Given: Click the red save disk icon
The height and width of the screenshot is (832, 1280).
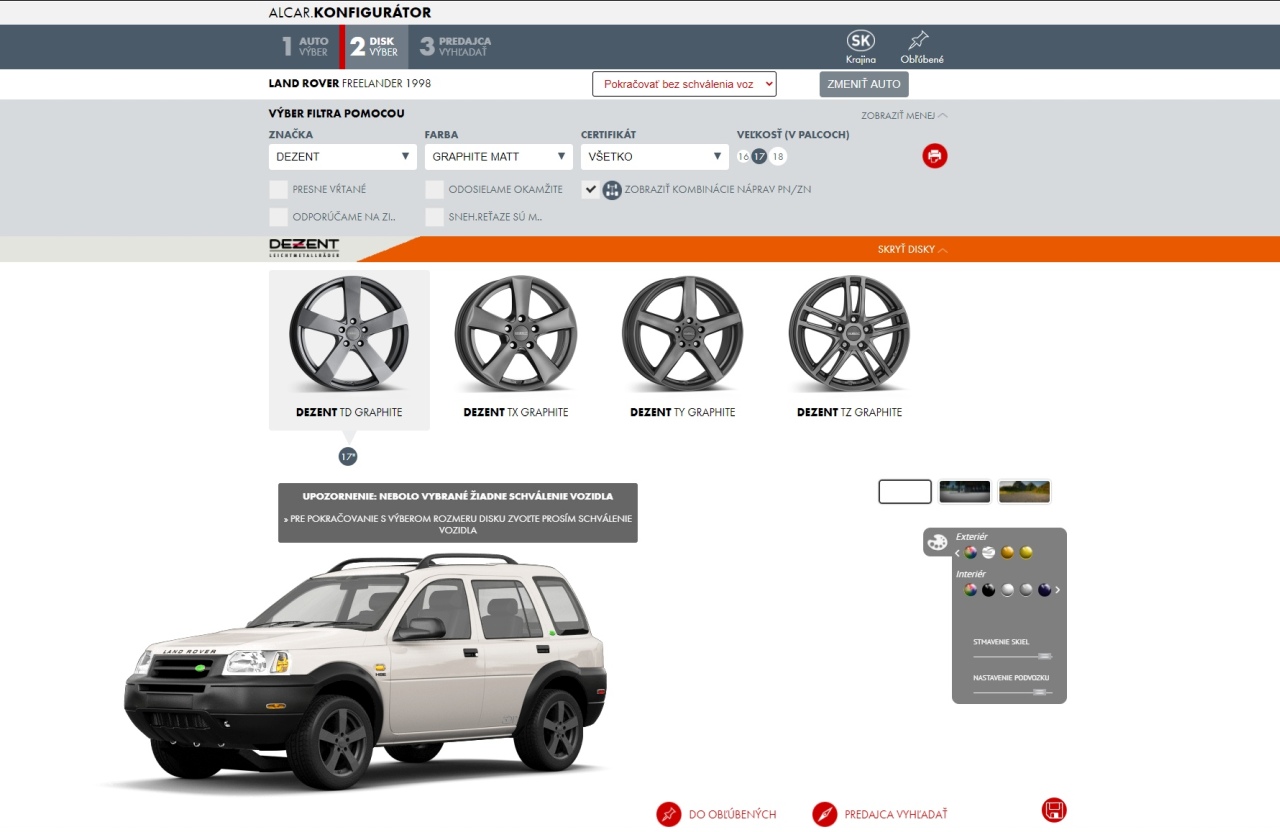Looking at the screenshot, I should pos(1054,810).
